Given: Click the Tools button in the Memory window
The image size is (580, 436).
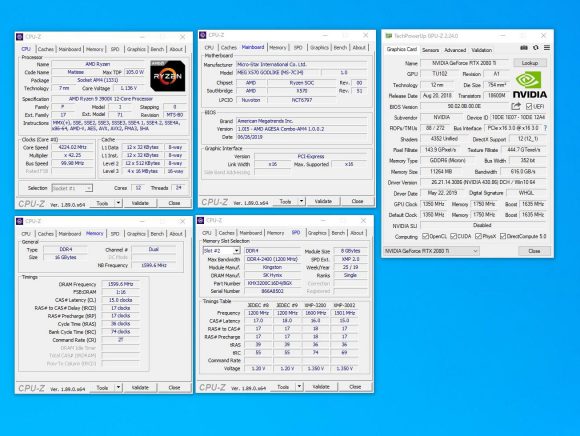Looking at the screenshot, I should pos(102,388).
